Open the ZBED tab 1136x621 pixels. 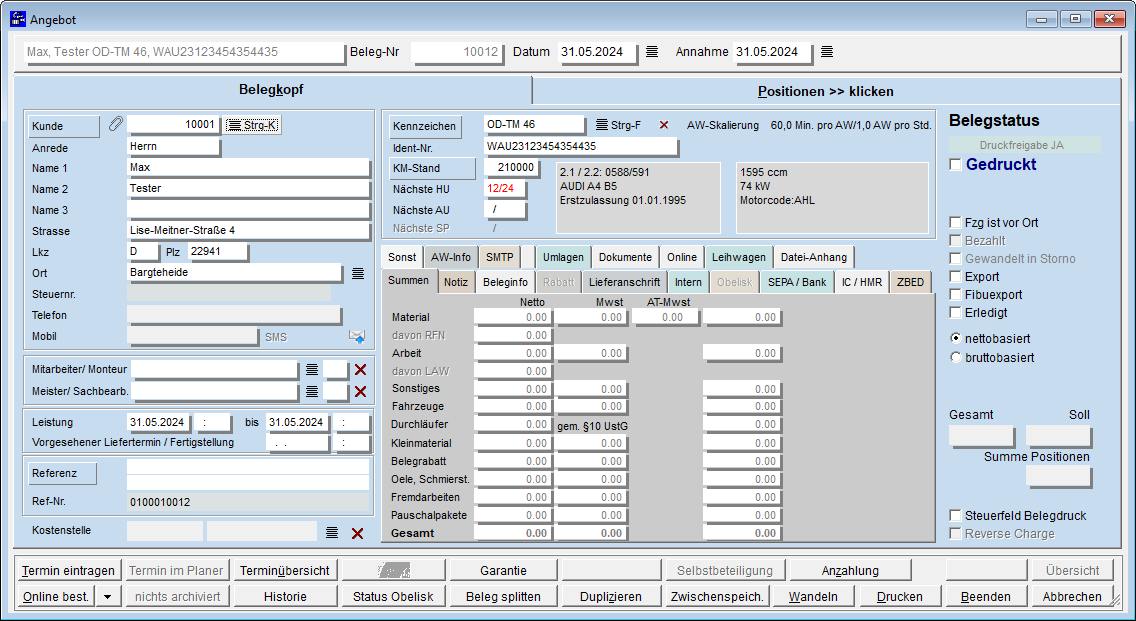coord(910,283)
